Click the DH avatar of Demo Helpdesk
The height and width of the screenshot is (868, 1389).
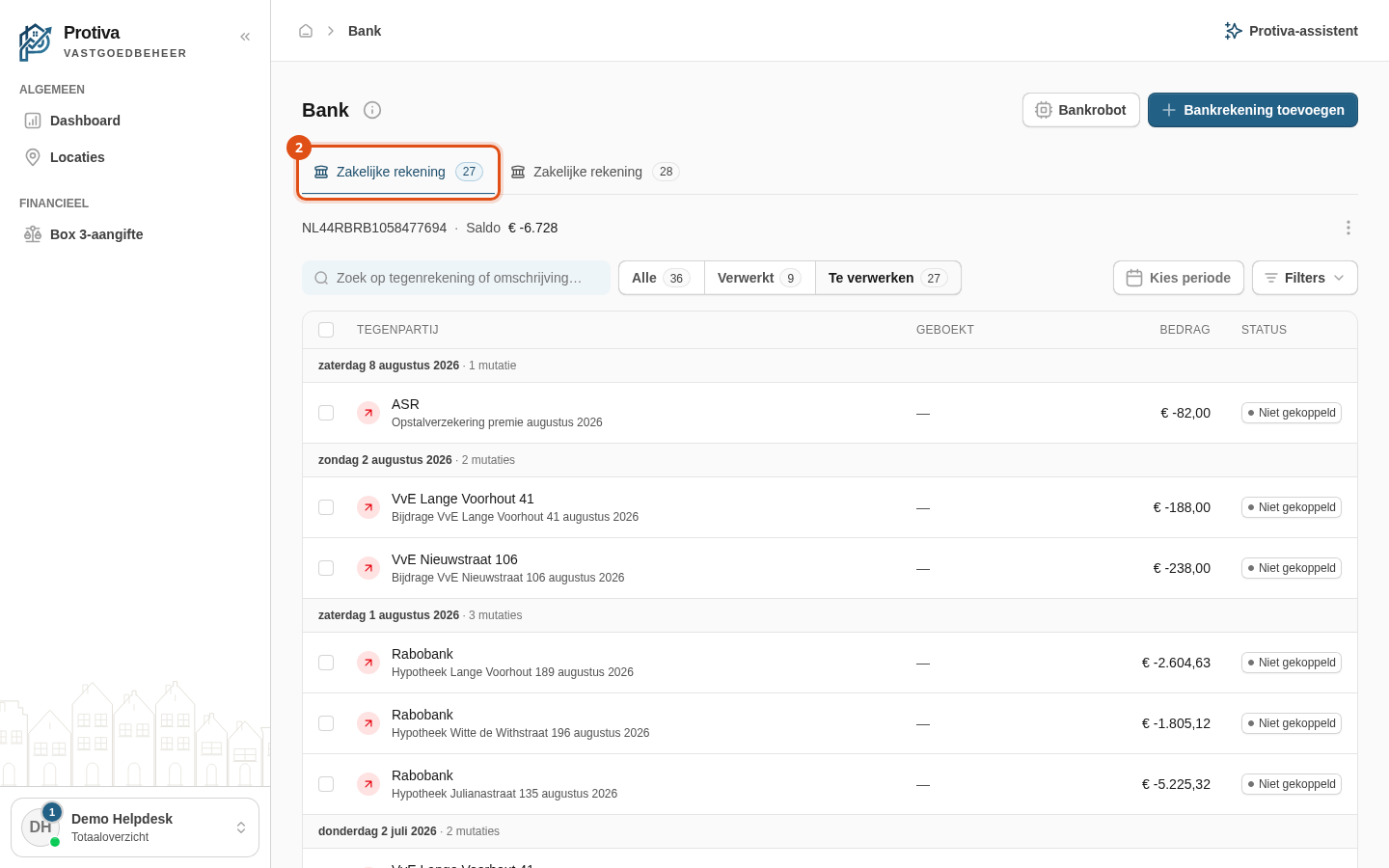(x=41, y=827)
